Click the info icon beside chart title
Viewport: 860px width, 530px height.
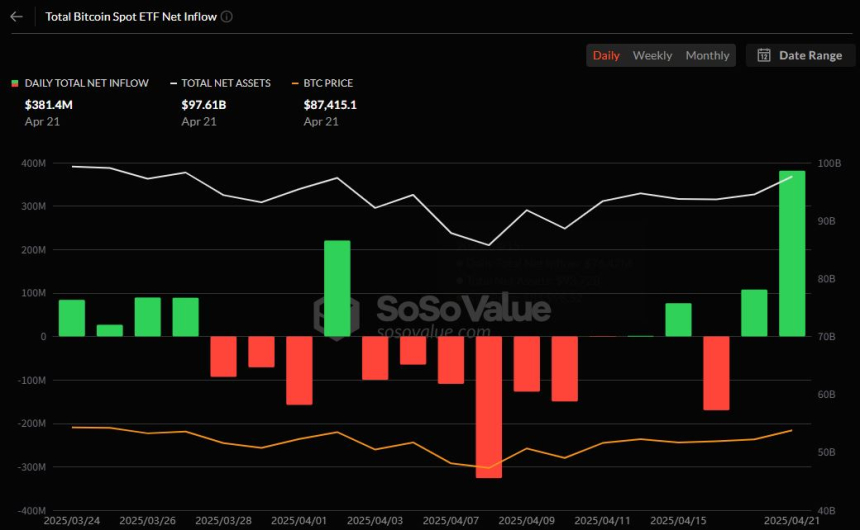pyautogui.click(x=227, y=17)
